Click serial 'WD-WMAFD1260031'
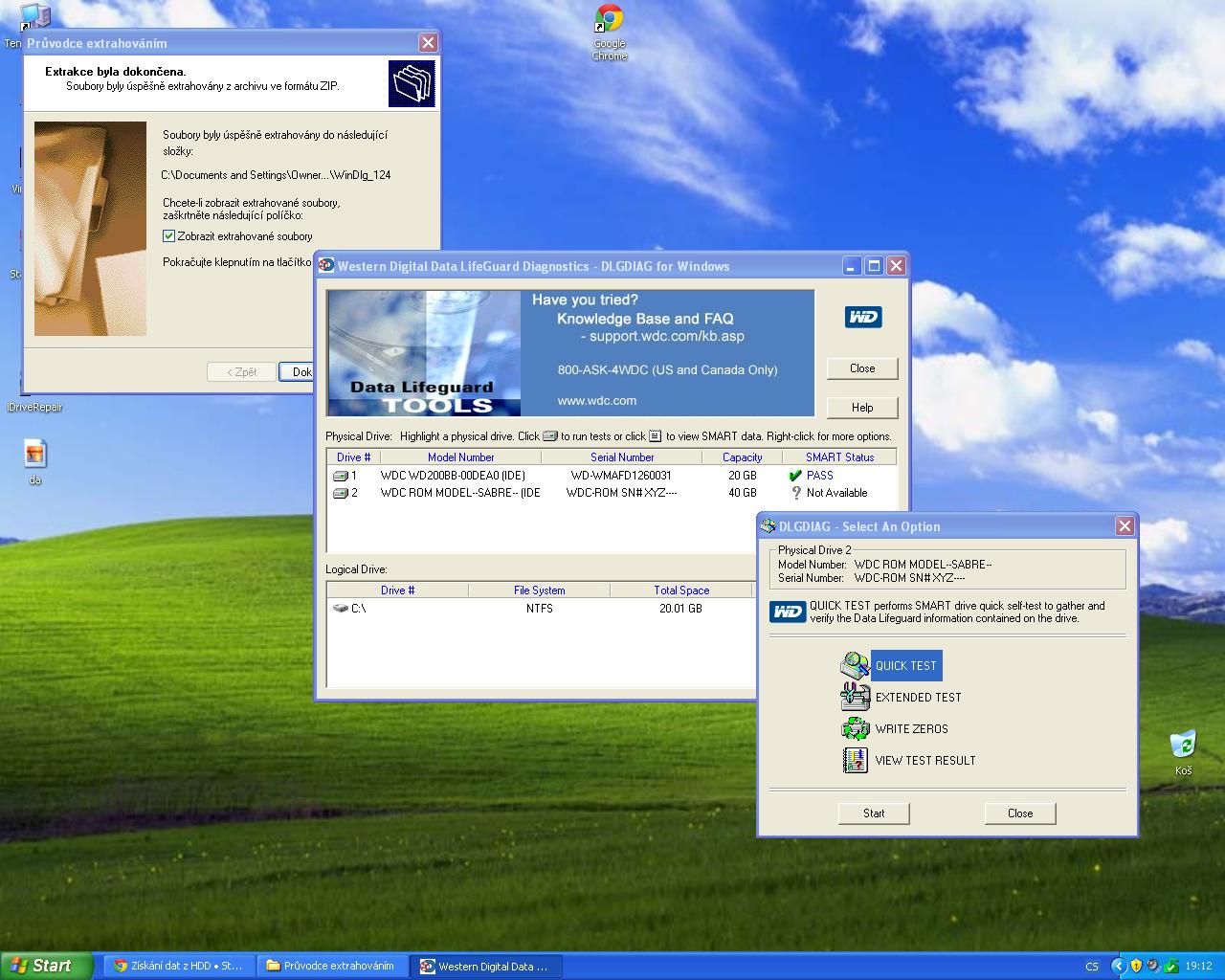 621,476
